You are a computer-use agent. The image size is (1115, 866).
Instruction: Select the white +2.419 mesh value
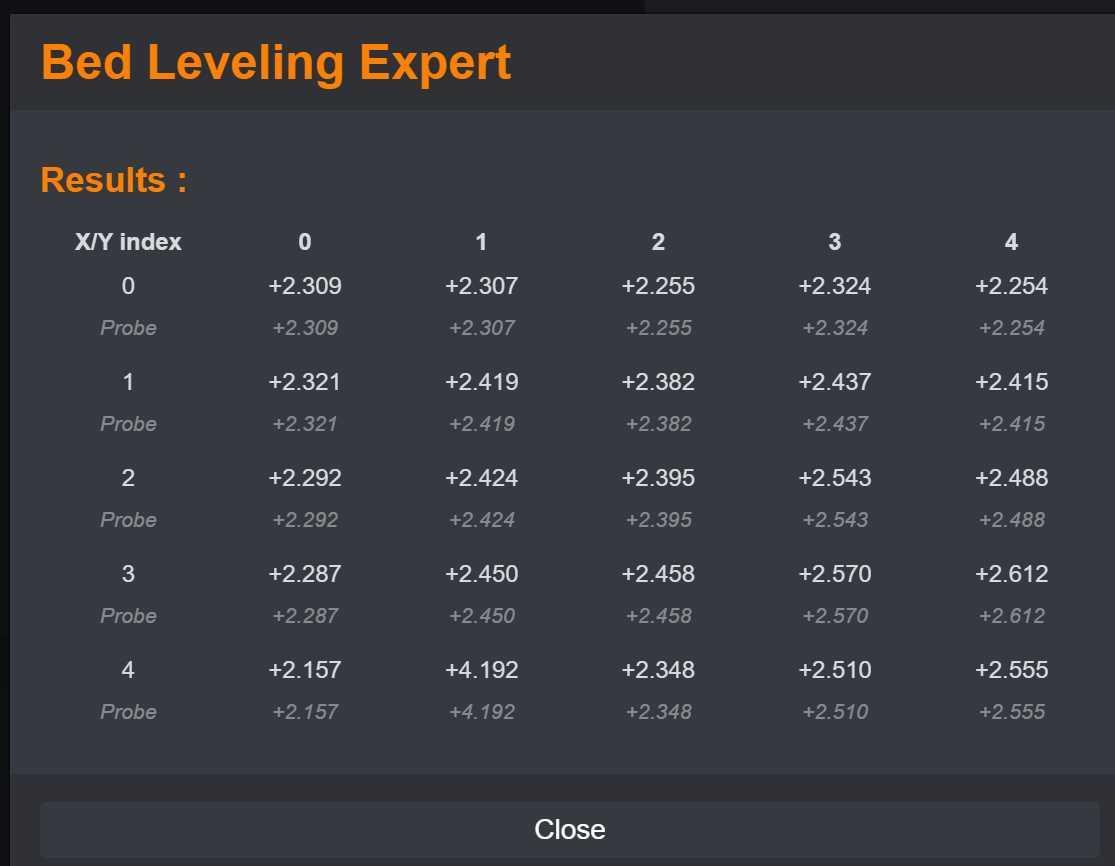tap(482, 382)
